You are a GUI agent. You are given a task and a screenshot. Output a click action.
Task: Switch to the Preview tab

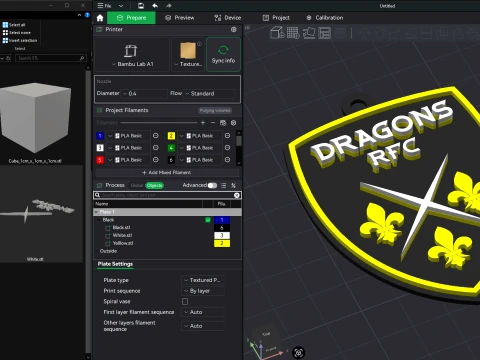pyautogui.click(x=180, y=18)
